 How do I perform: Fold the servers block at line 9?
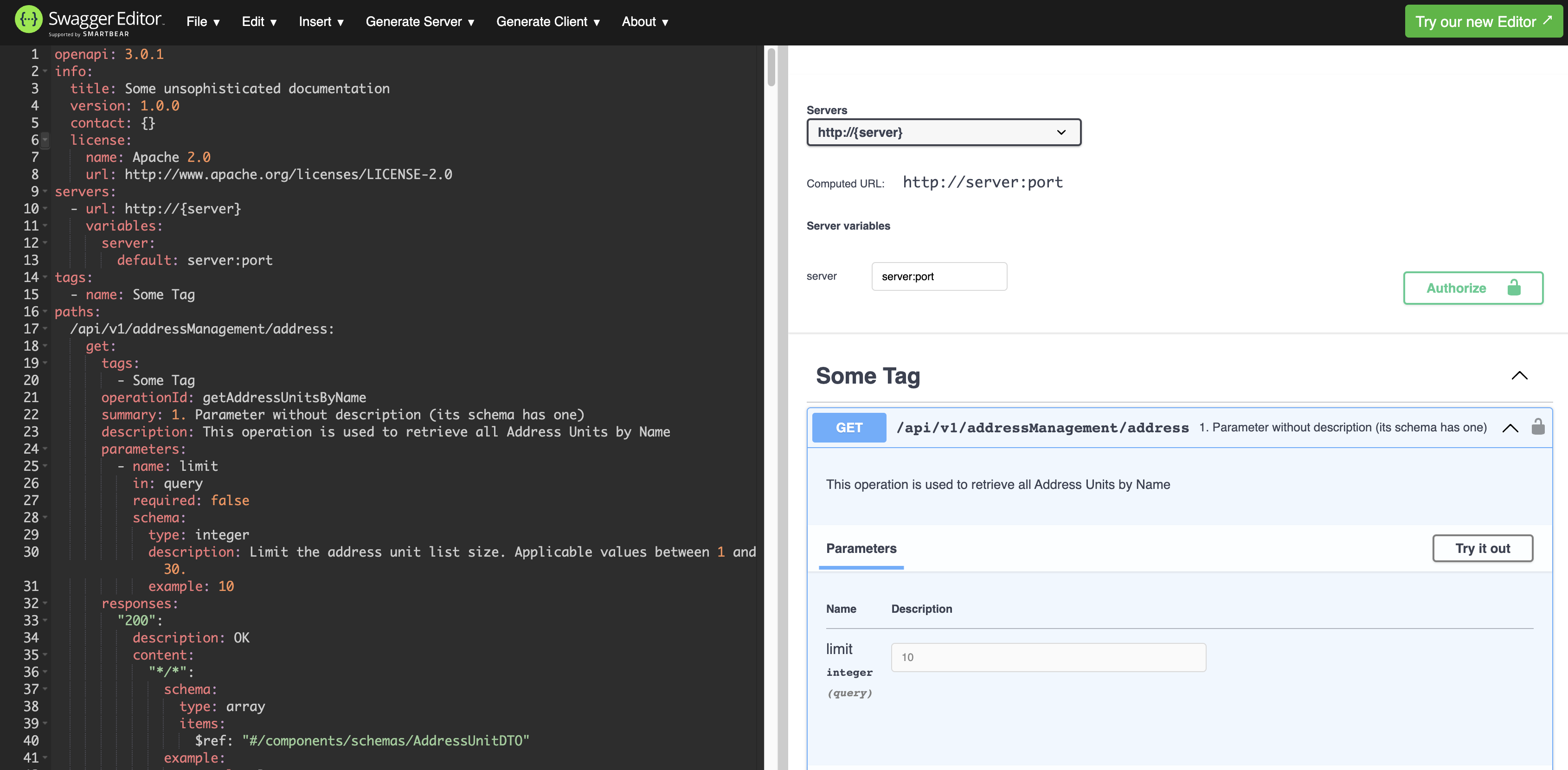(45, 192)
